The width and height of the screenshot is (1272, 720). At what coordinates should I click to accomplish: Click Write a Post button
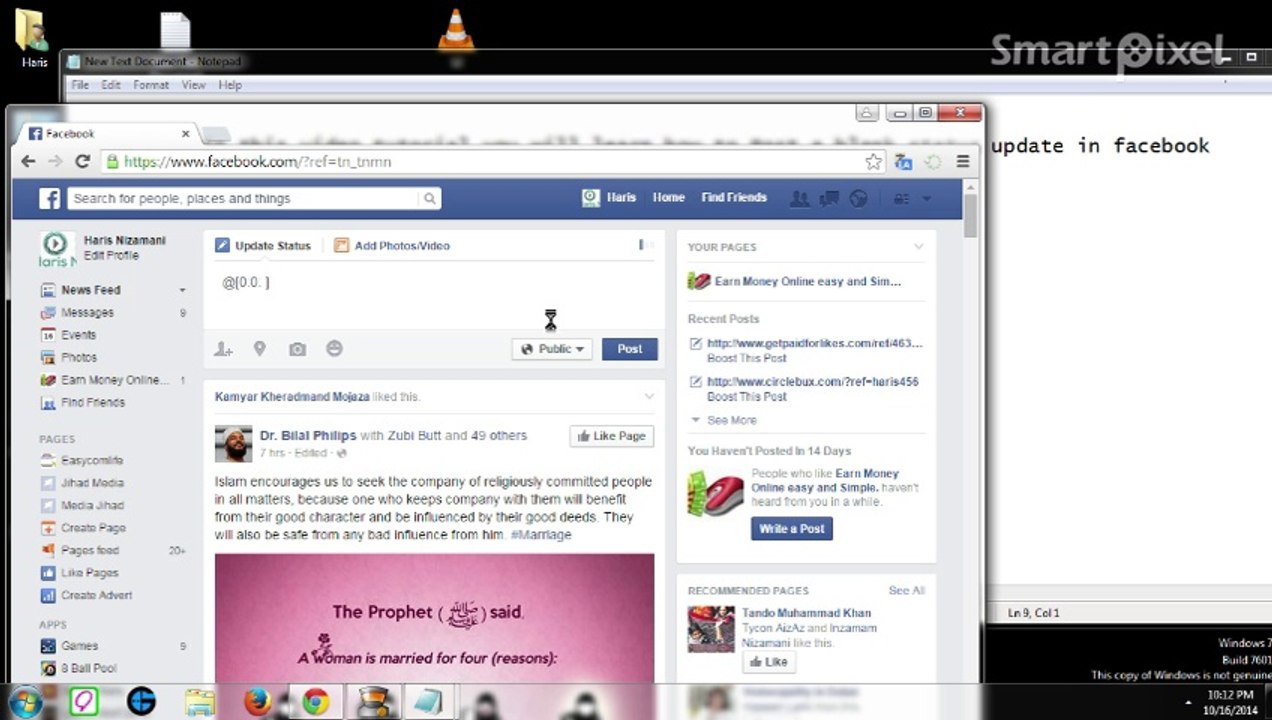click(792, 528)
